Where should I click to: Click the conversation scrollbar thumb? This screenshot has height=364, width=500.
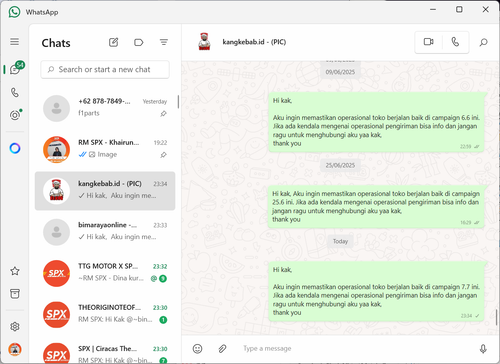[x=496, y=317]
